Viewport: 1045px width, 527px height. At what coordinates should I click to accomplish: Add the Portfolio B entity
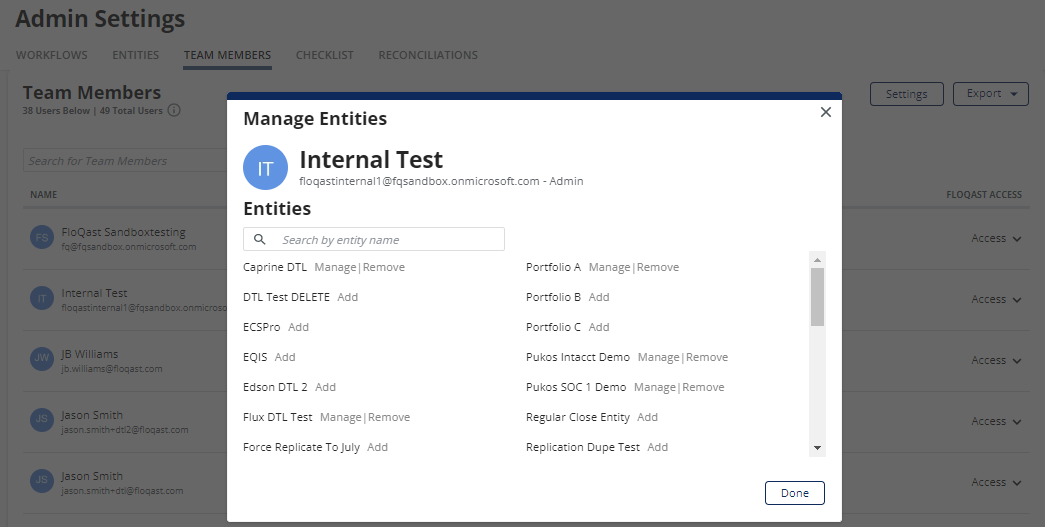598,297
